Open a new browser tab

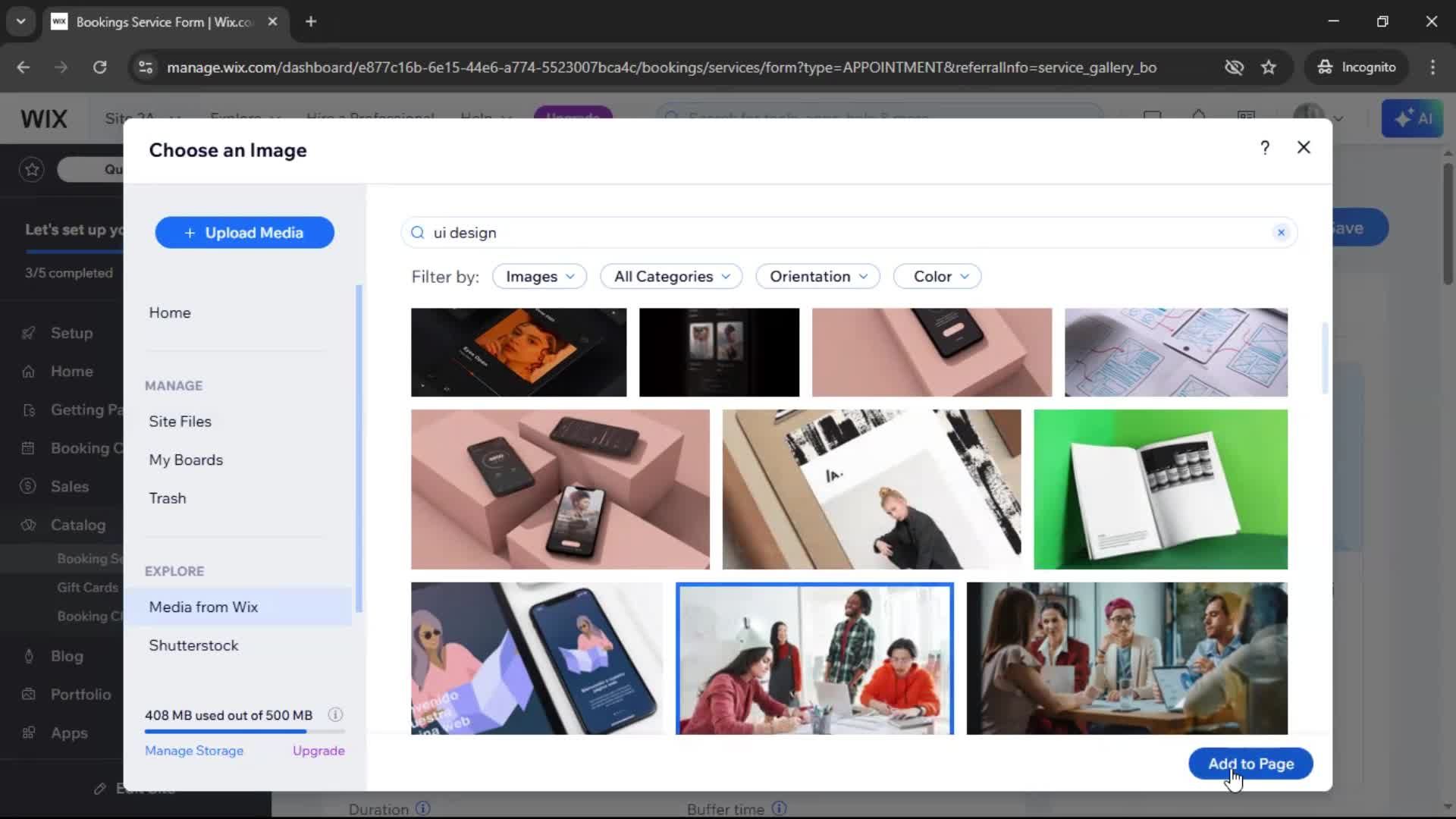[x=311, y=21]
